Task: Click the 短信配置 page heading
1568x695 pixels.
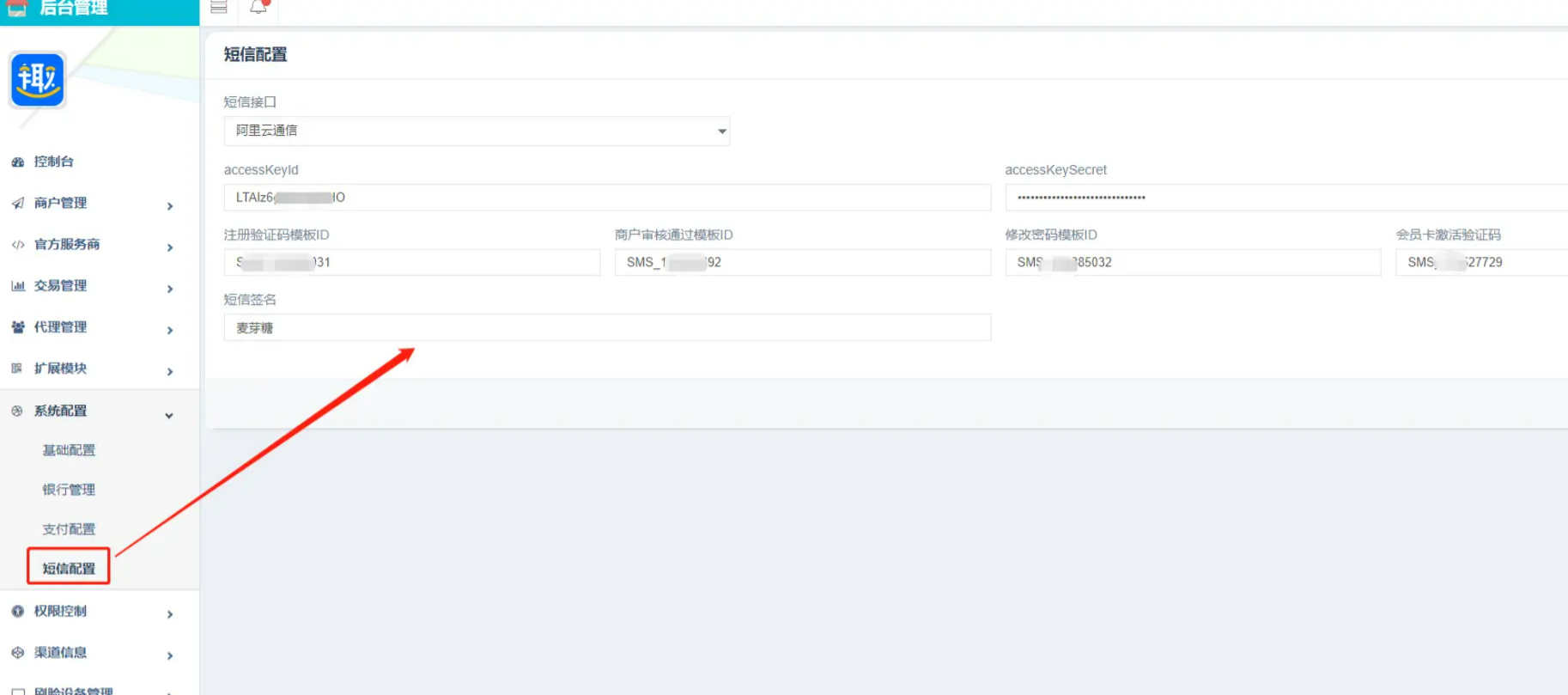Action: (x=255, y=54)
